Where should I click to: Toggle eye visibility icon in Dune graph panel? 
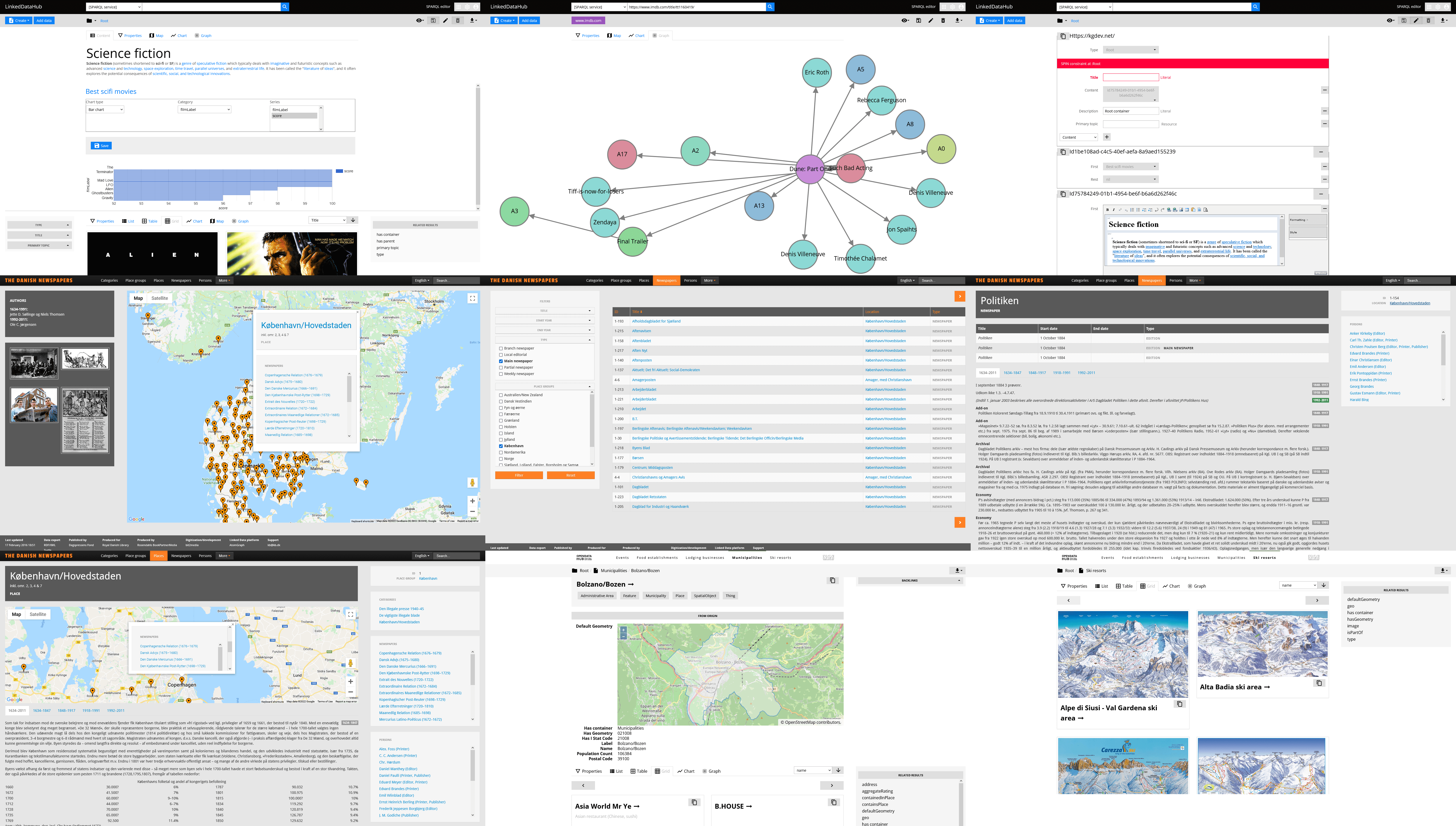tap(905, 20)
